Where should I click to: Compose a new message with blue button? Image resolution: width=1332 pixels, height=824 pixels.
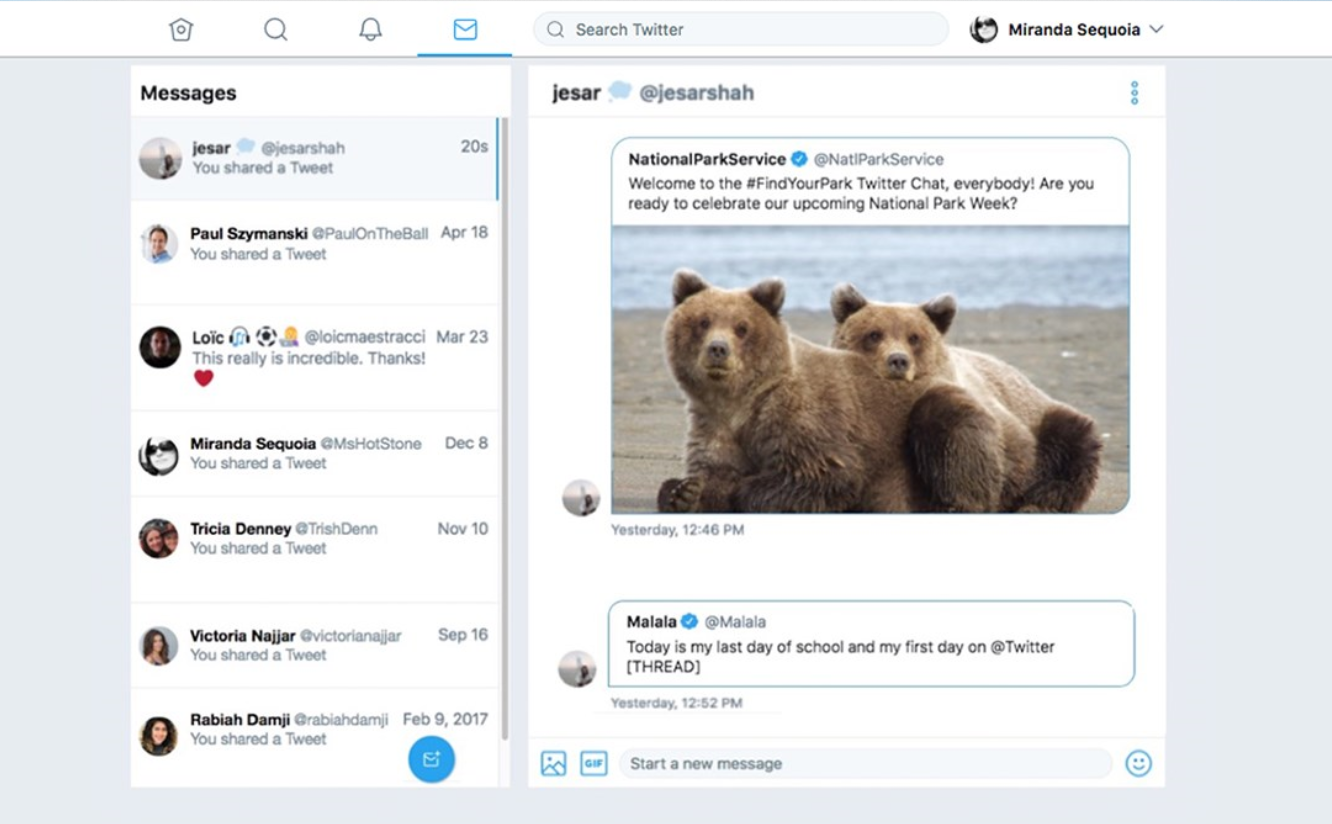click(432, 760)
